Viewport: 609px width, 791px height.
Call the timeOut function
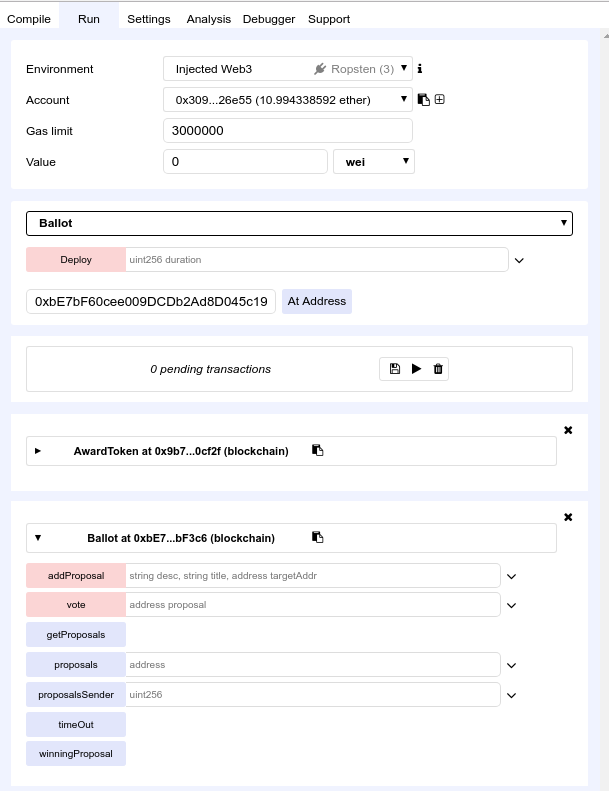click(76, 724)
